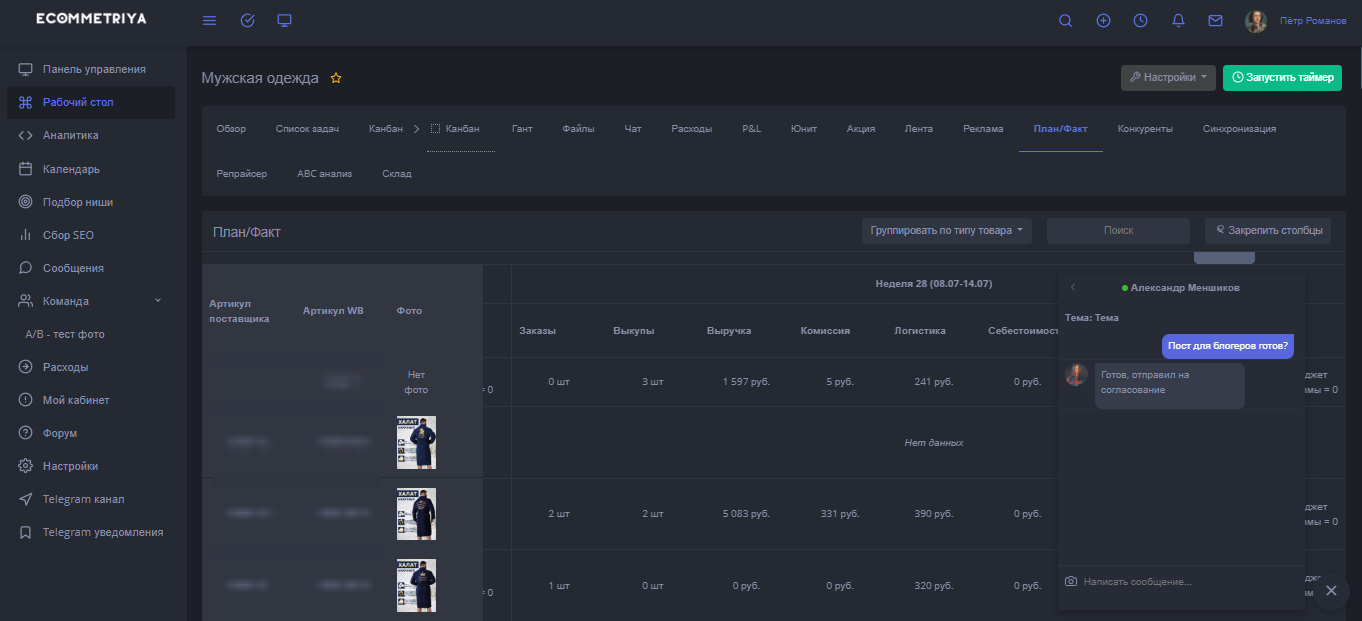
Task: Click the hamburger menu icon in header
Action: point(209,21)
